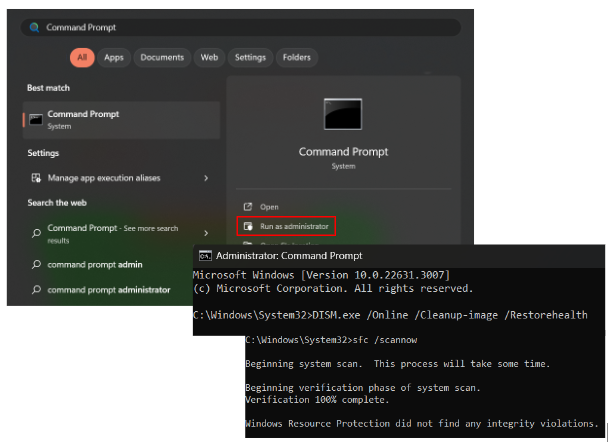The image size is (608, 443).
Task: Click search icon beside command prompt administrator
Action: [36, 290]
